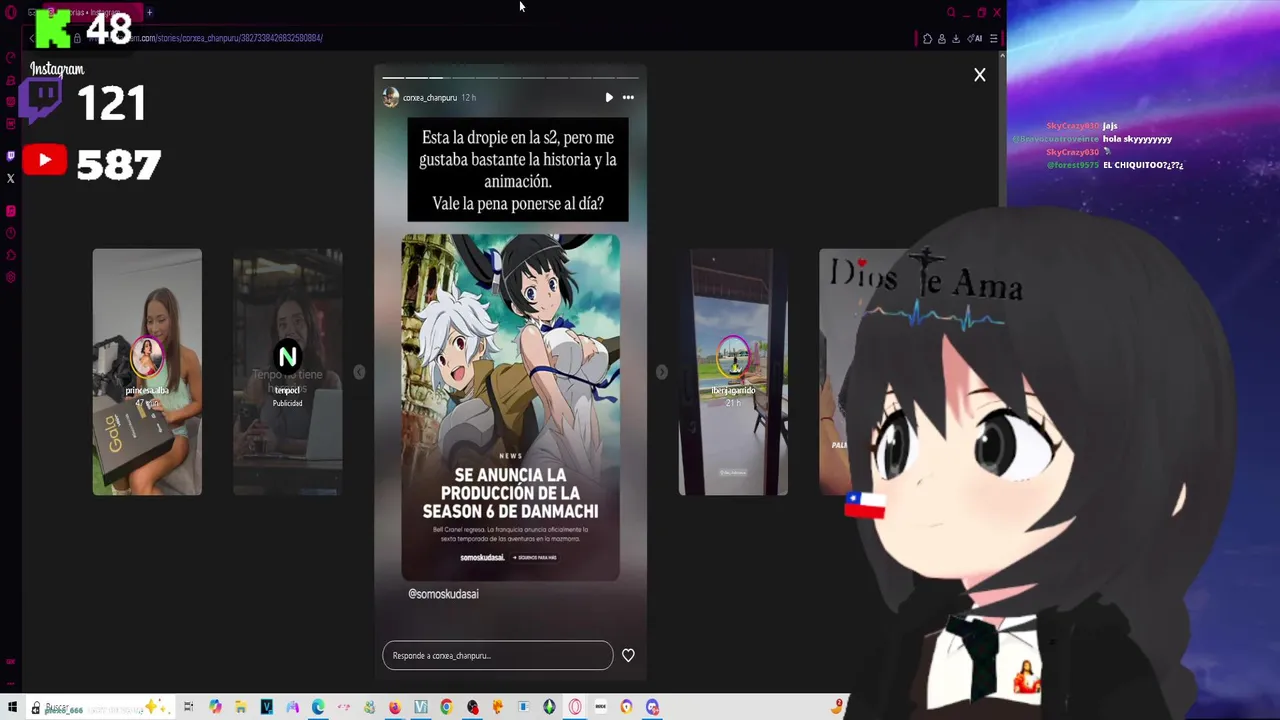Screen dimensions: 1280x720
Task: Open Google Chrome from the taskbar
Action: pyautogui.click(x=446, y=707)
